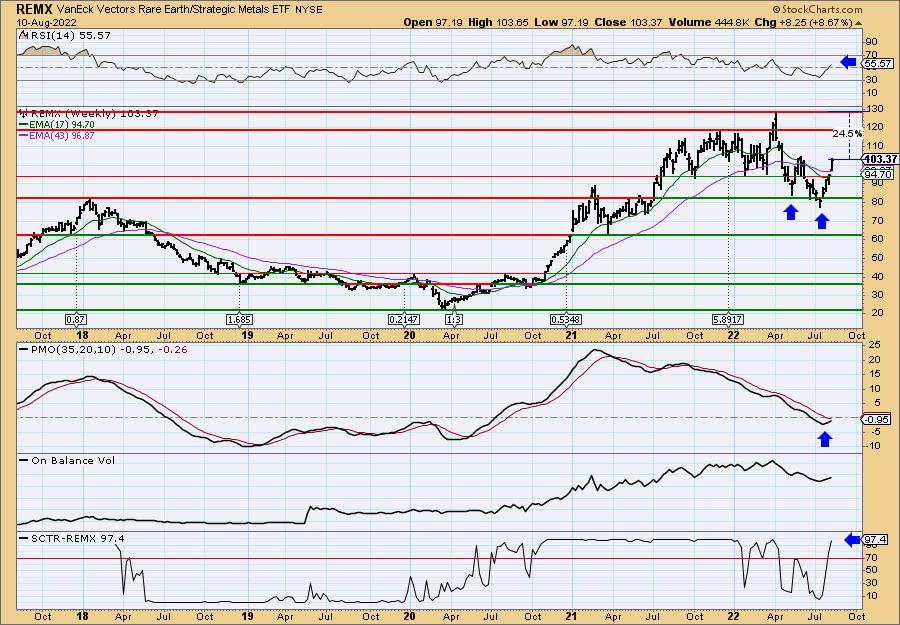Click the RSI(14) 55.57 panel label
The width and height of the screenshot is (900, 625).
tap(65, 36)
